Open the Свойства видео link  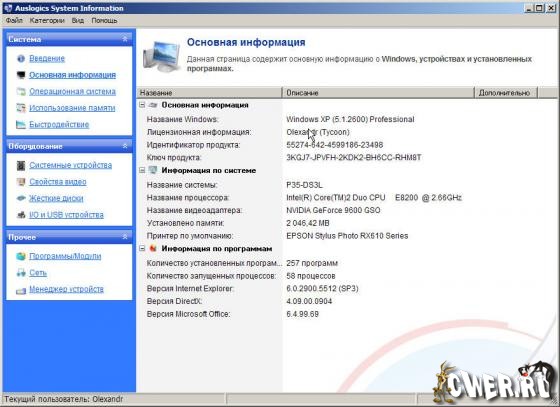(58, 182)
